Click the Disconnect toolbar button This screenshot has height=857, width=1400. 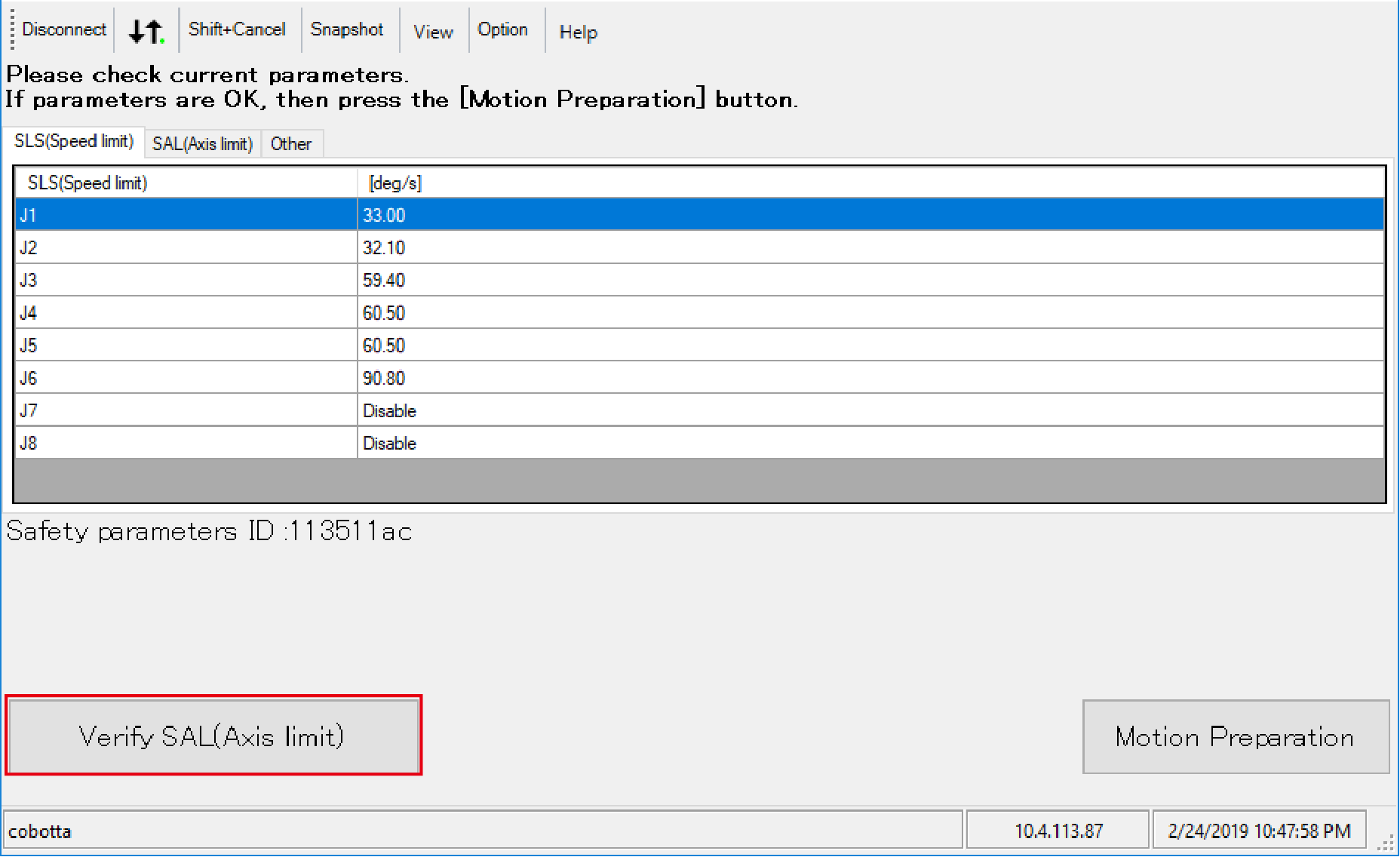coord(63,29)
